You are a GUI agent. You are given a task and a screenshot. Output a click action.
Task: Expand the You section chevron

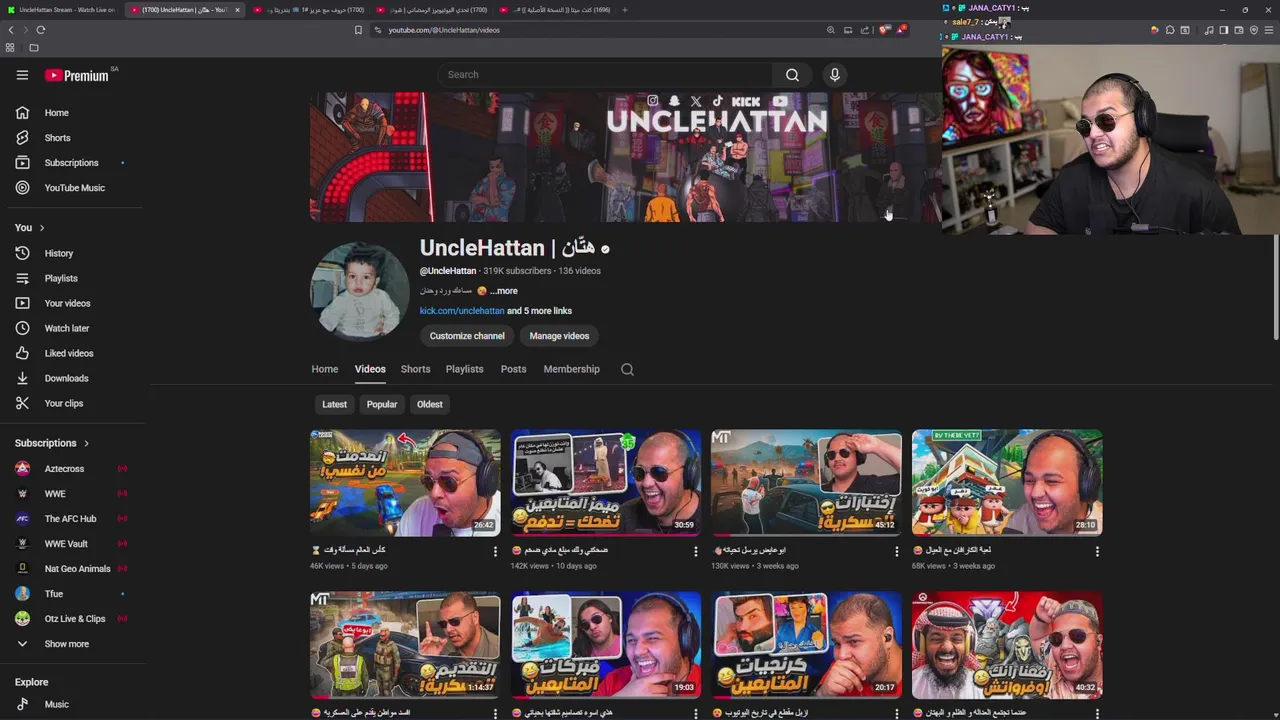(x=42, y=228)
